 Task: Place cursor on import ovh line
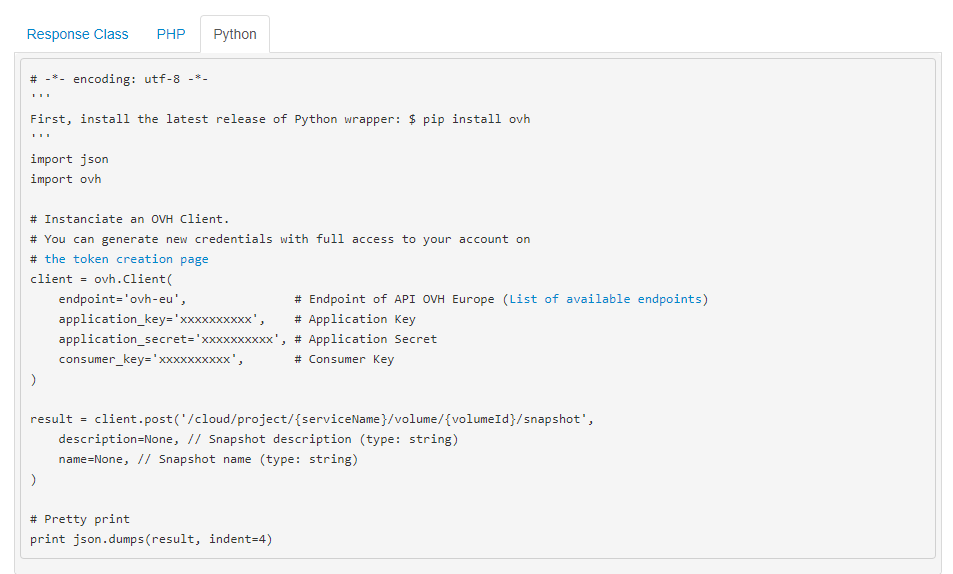click(65, 179)
